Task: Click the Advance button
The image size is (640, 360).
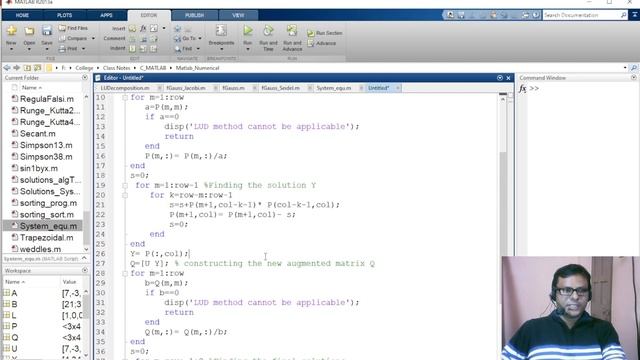Action: (x=322, y=43)
